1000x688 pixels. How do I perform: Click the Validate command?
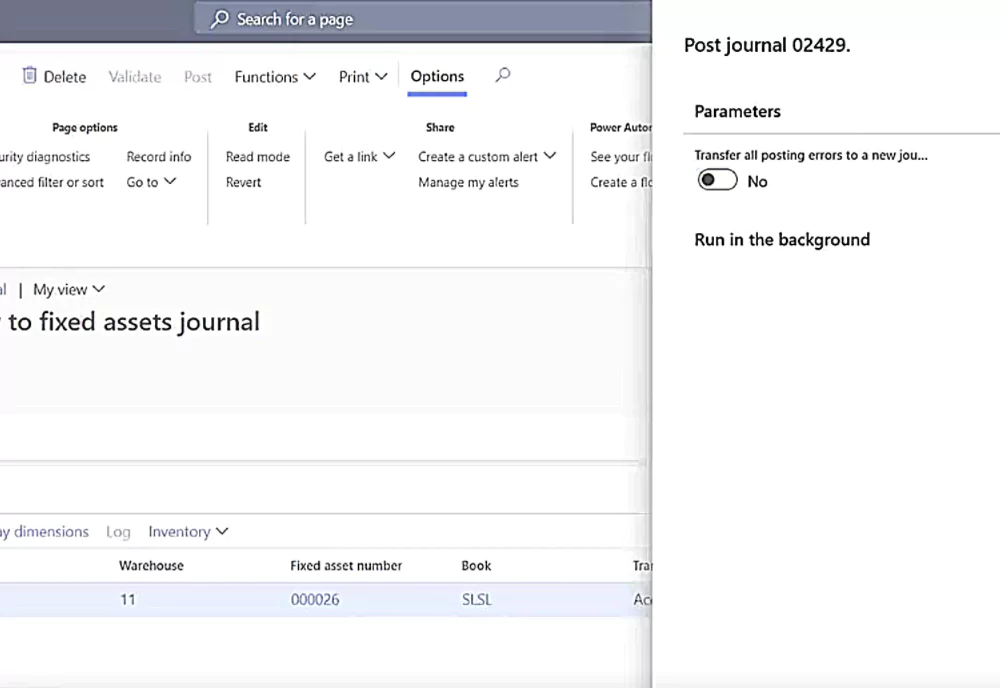pos(134,76)
